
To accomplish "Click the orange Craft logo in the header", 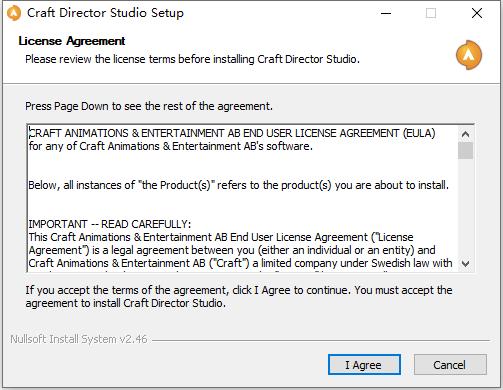I will tap(469, 55).
